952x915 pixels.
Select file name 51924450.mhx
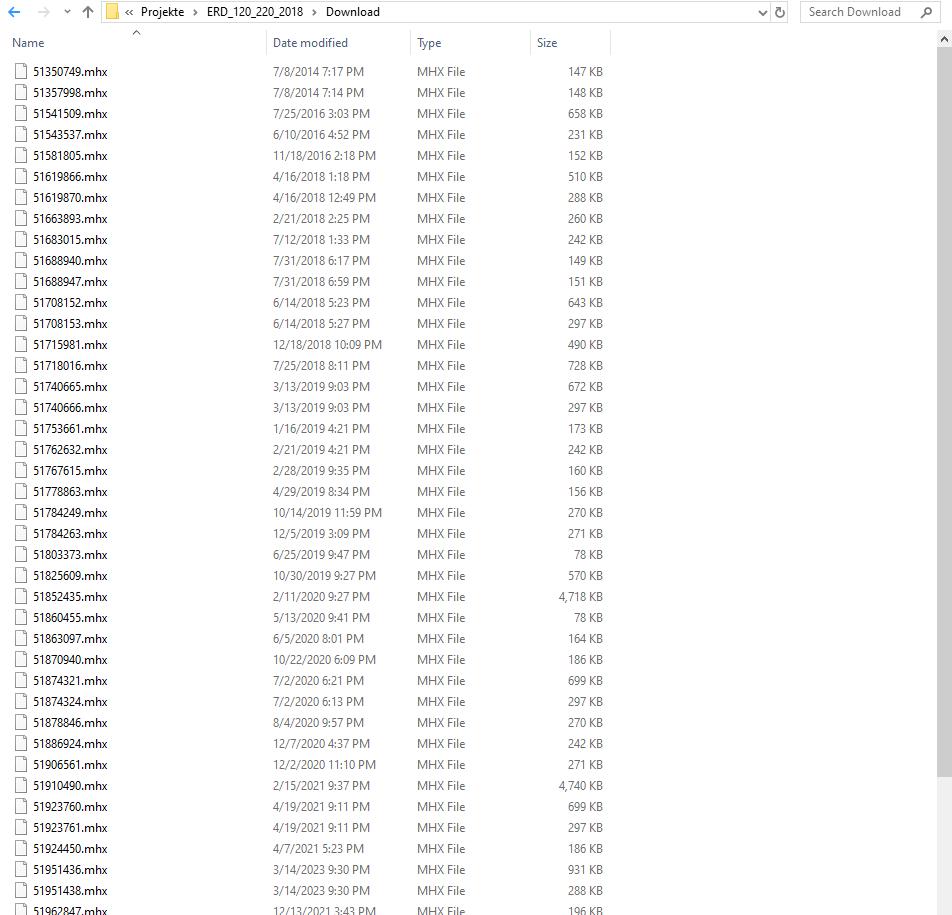pyautogui.click(x=70, y=849)
